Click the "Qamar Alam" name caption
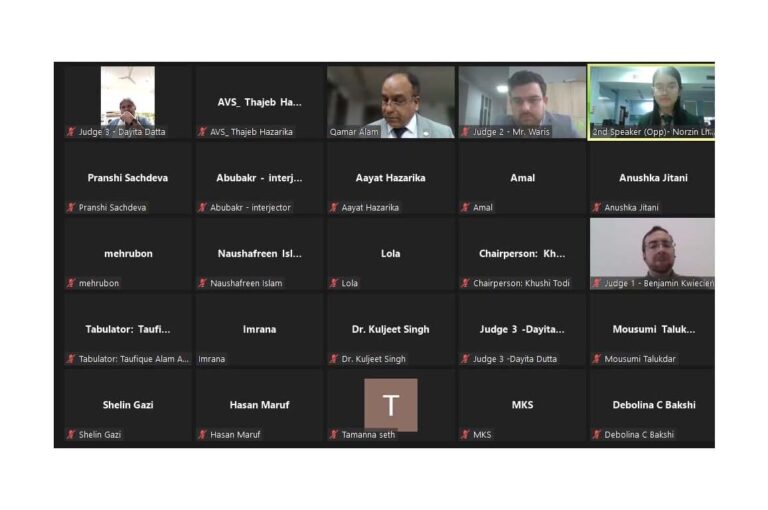Image resolution: width=768 pixels, height=510 pixels. pyautogui.click(x=354, y=132)
